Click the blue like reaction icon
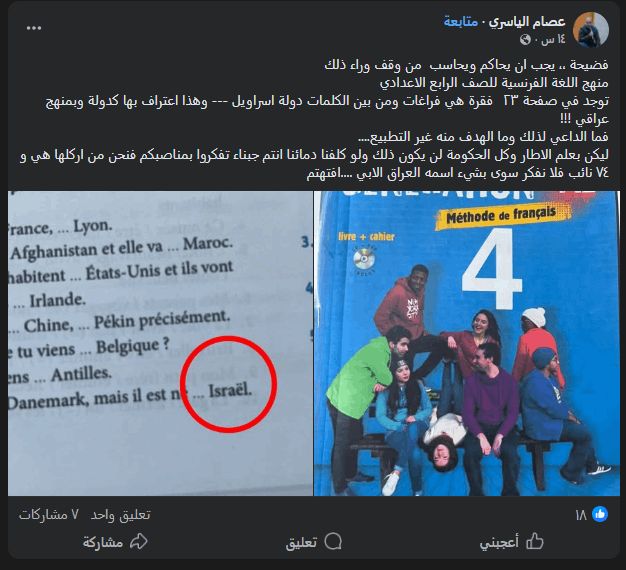626x570 pixels. pos(600,514)
